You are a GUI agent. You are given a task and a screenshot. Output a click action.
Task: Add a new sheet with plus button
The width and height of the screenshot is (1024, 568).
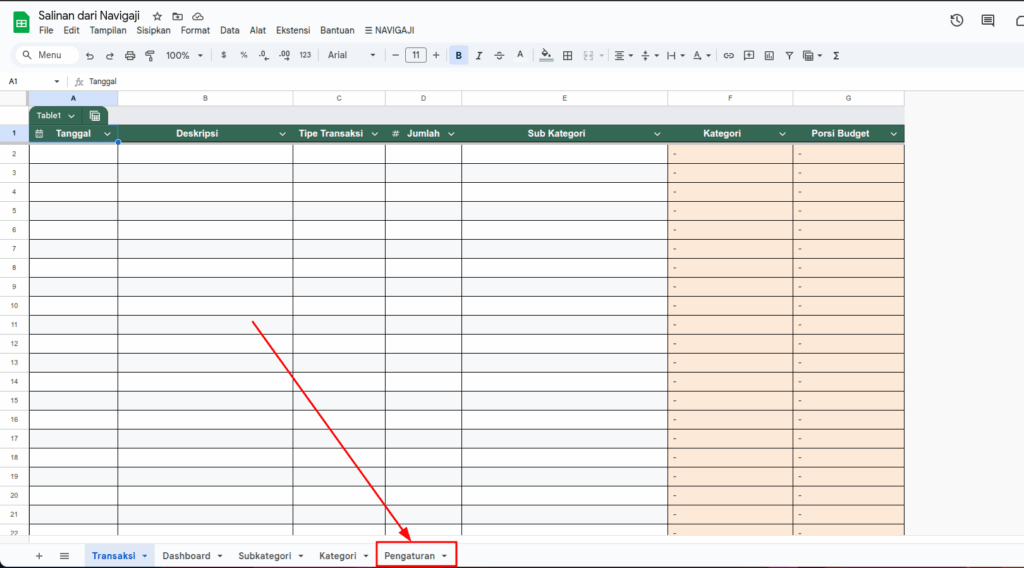(39, 555)
